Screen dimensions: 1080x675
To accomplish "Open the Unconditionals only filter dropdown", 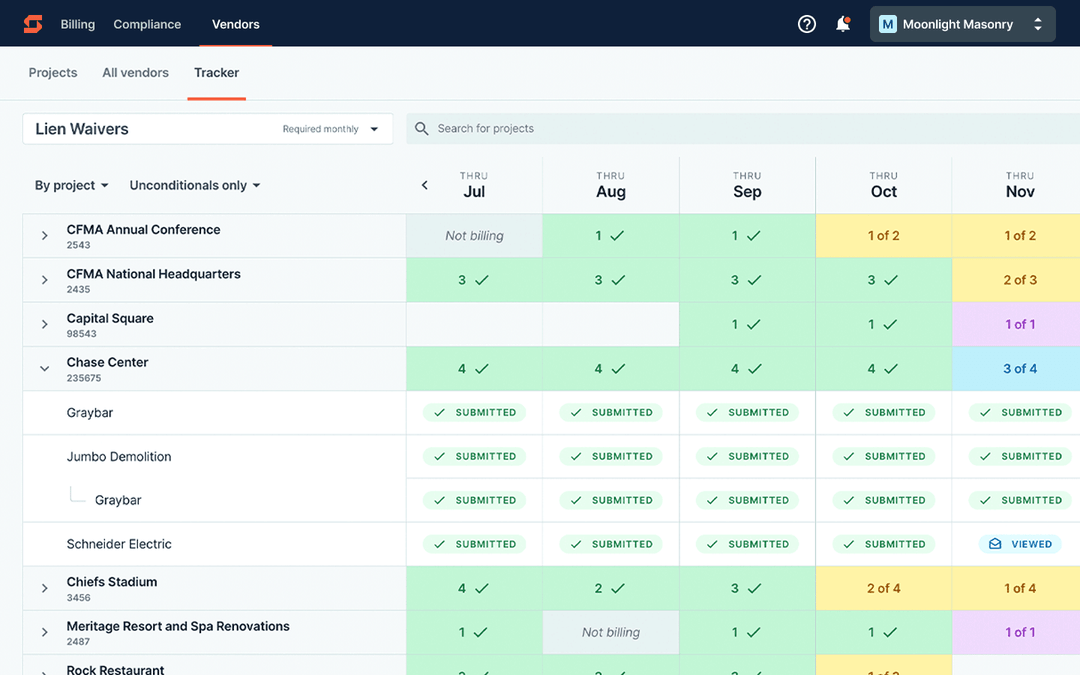I will click(x=194, y=185).
